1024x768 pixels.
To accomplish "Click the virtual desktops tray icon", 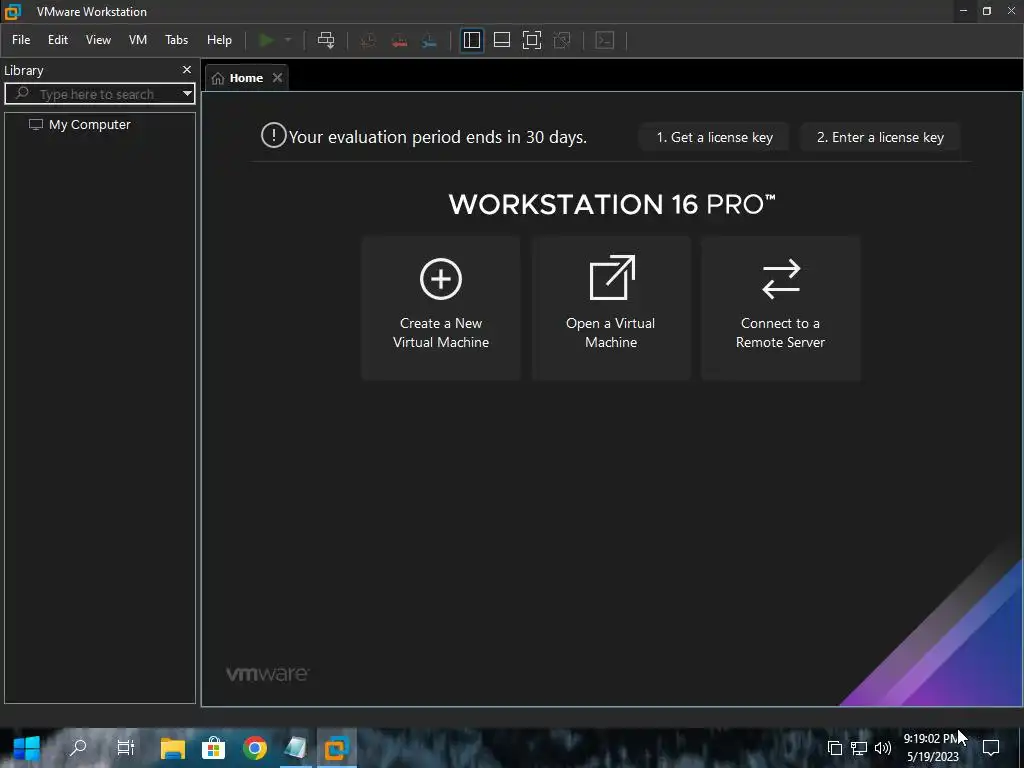I will [x=835, y=748].
